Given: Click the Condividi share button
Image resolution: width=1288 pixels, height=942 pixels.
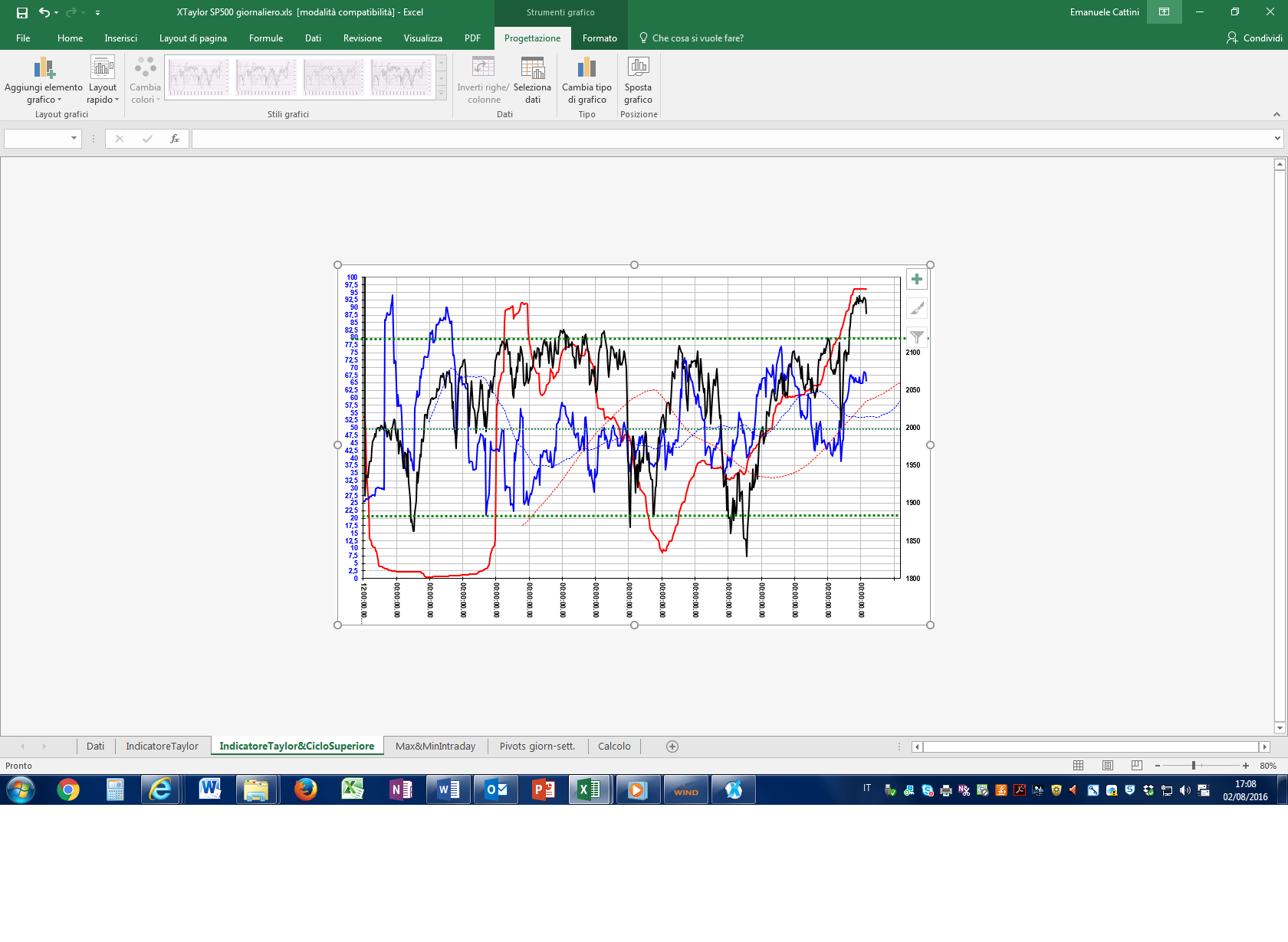Looking at the screenshot, I should click(1254, 38).
